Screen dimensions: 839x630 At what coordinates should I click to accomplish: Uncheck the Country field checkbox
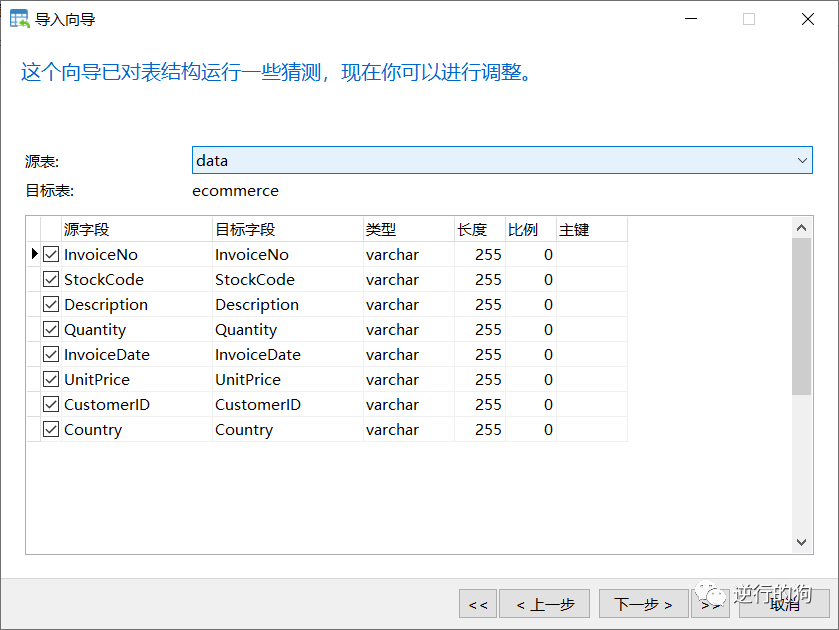tap(51, 429)
